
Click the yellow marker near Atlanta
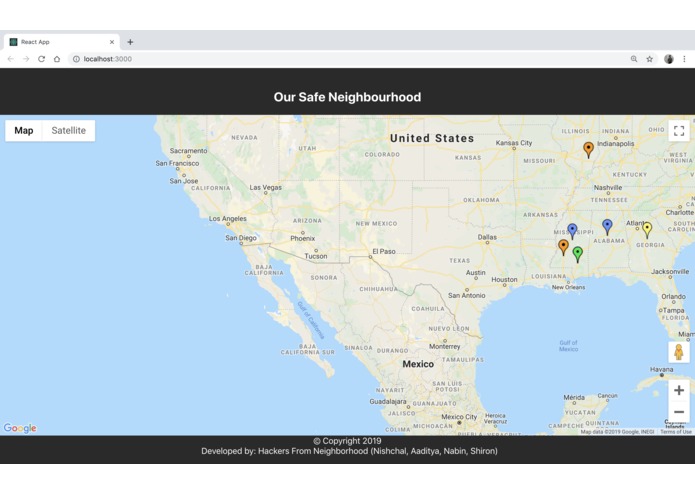point(647,229)
